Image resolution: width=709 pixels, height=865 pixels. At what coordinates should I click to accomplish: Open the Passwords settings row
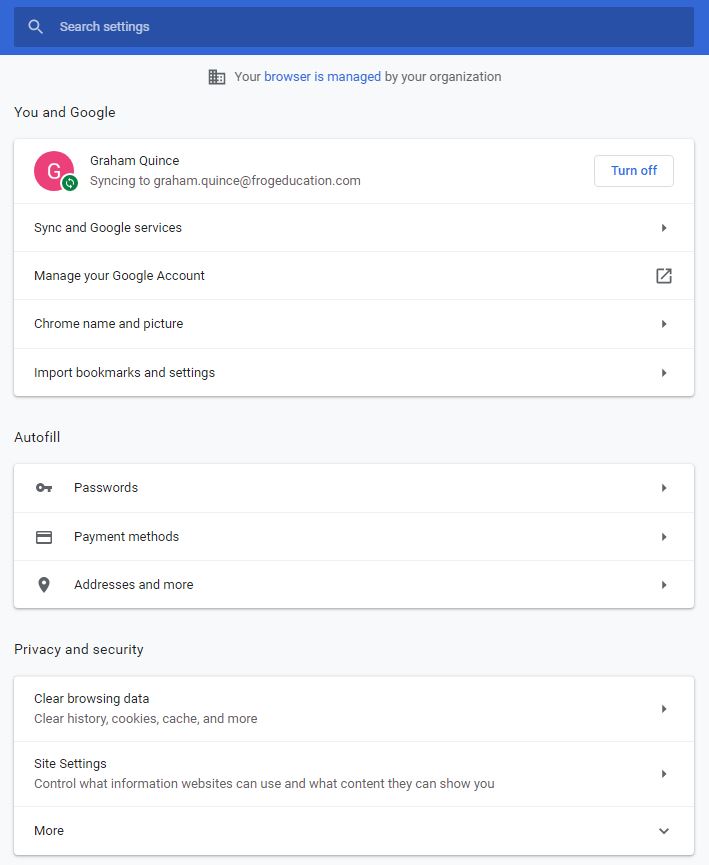[354, 488]
